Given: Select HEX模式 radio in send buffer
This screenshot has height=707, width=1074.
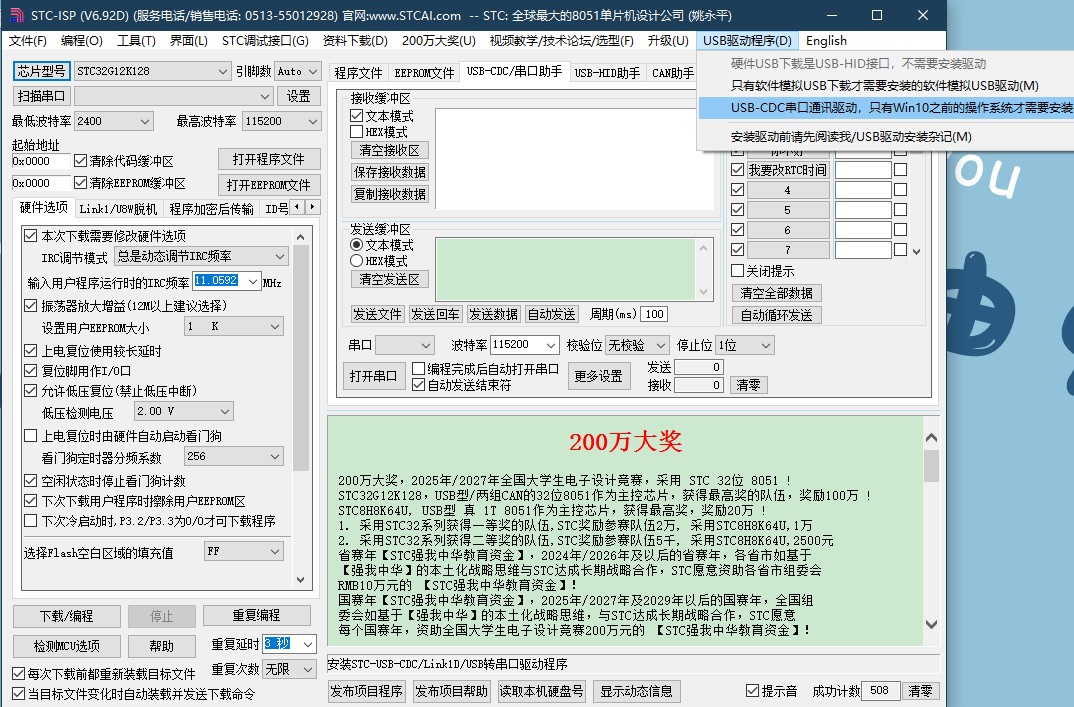Looking at the screenshot, I should tap(356, 261).
